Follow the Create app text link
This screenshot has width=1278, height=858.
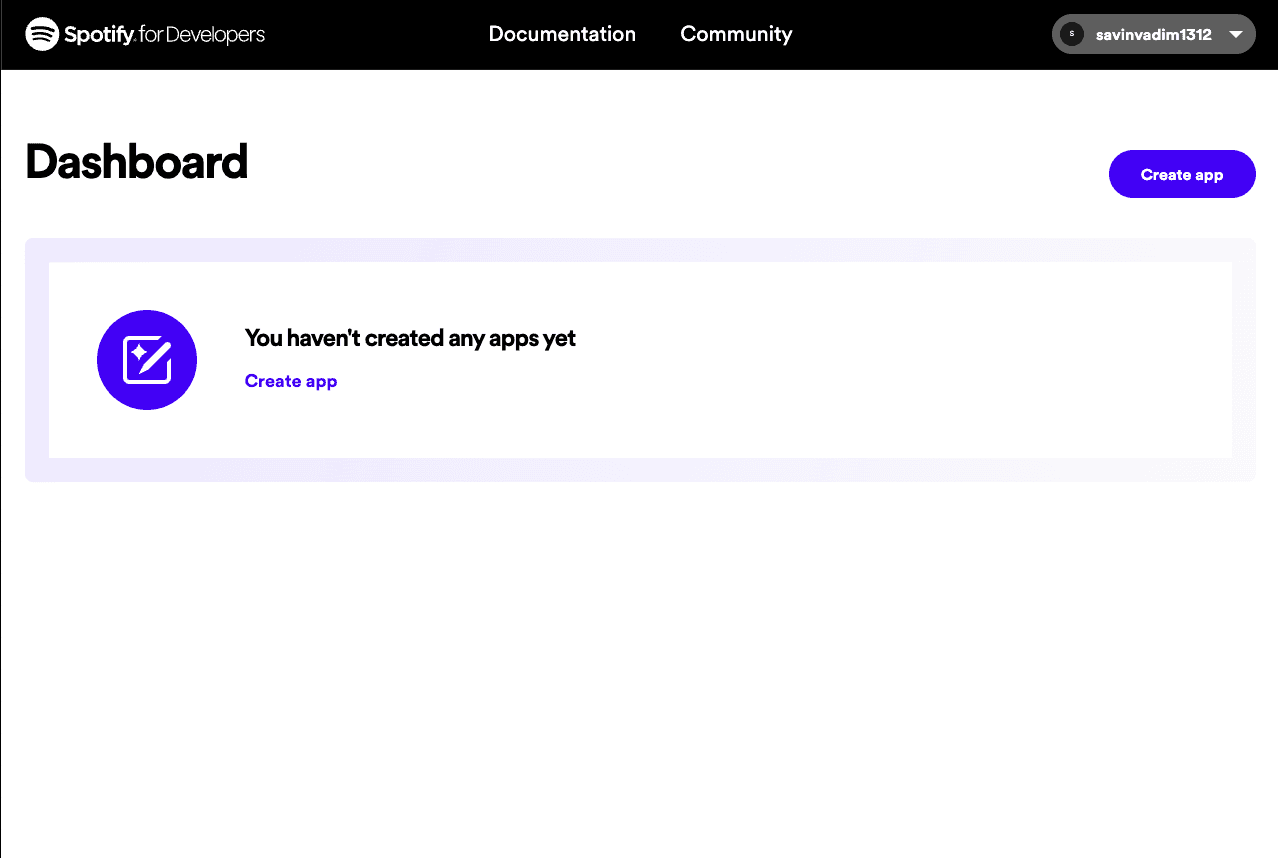pos(291,381)
